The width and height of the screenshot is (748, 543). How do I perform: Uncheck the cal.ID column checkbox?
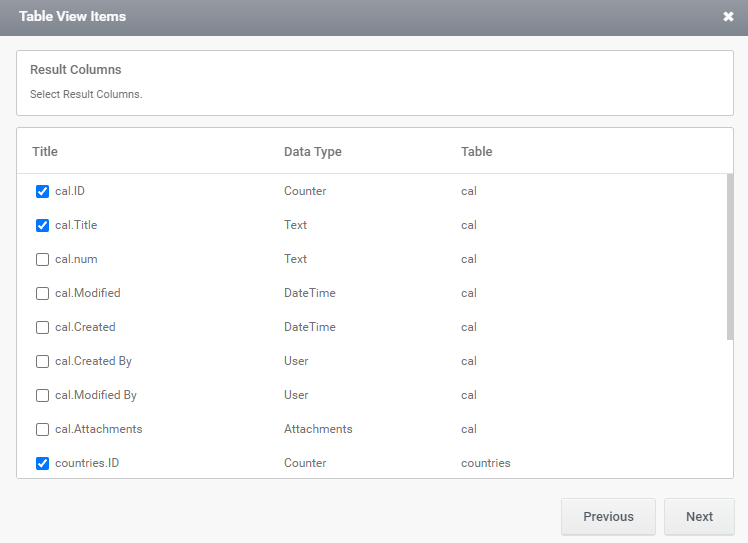pos(42,191)
